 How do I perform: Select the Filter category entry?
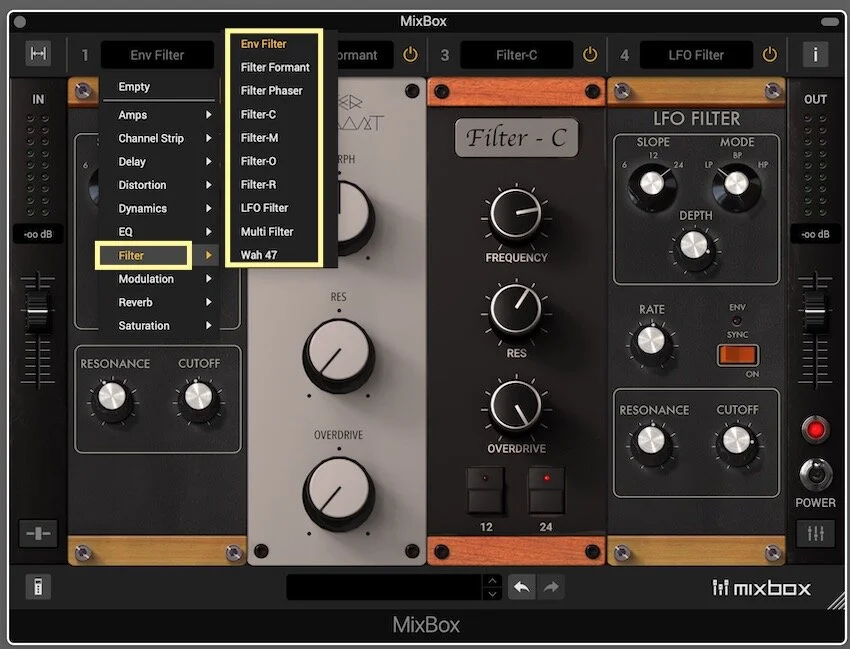coord(157,255)
